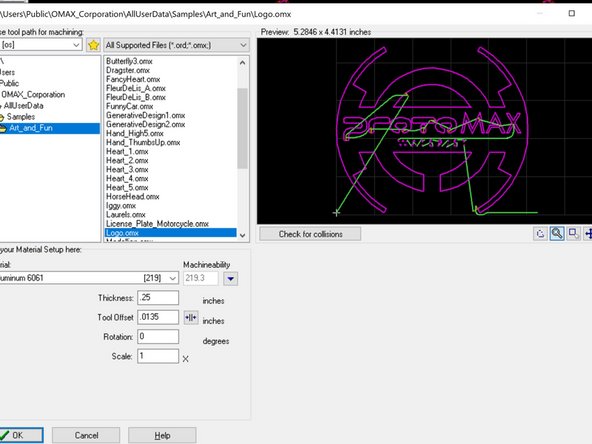Select the Public folder
Viewport: 592px width, 444px height.
[x=9, y=83]
